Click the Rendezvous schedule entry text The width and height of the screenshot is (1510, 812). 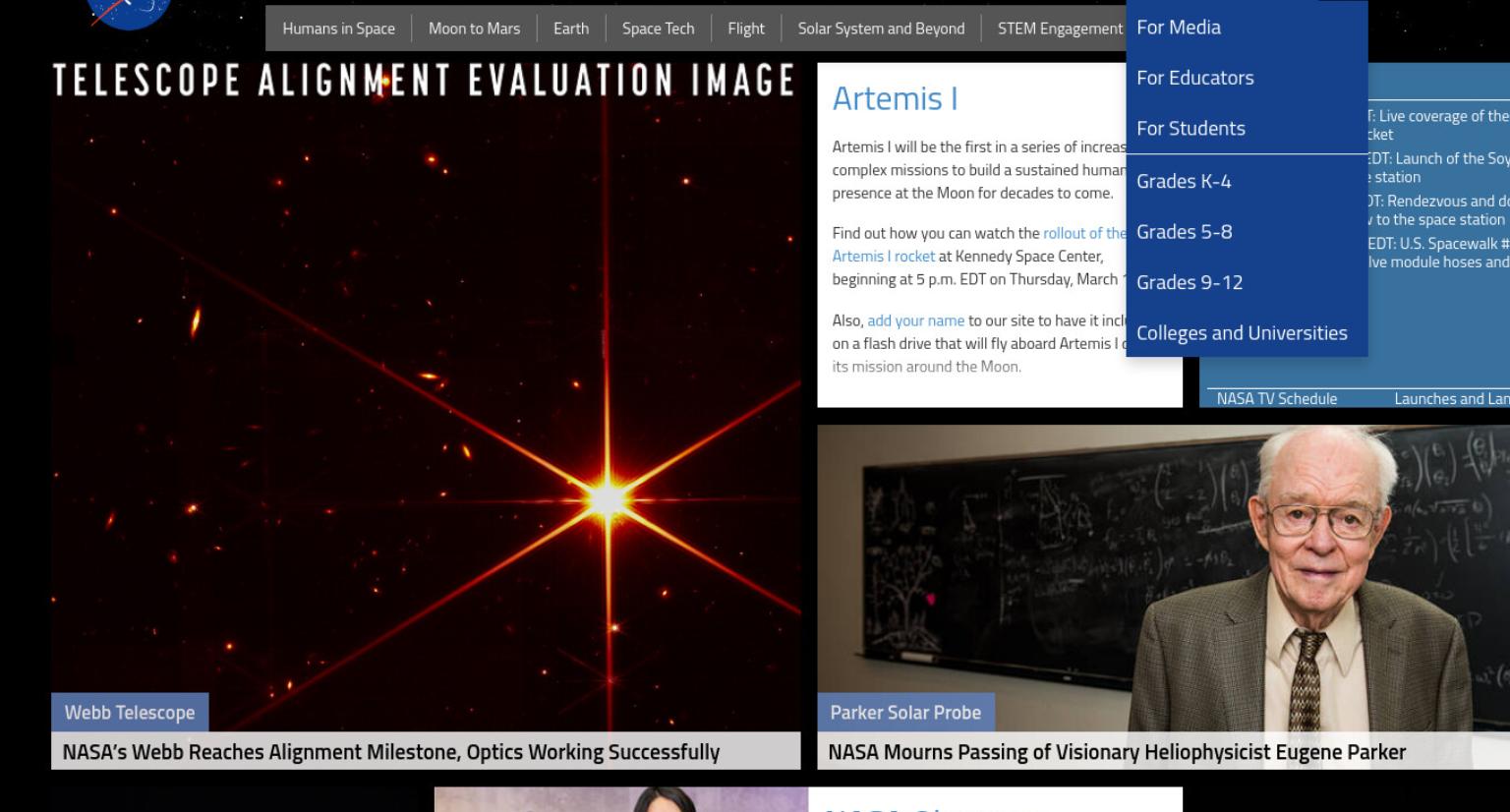[x=1438, y=210]
